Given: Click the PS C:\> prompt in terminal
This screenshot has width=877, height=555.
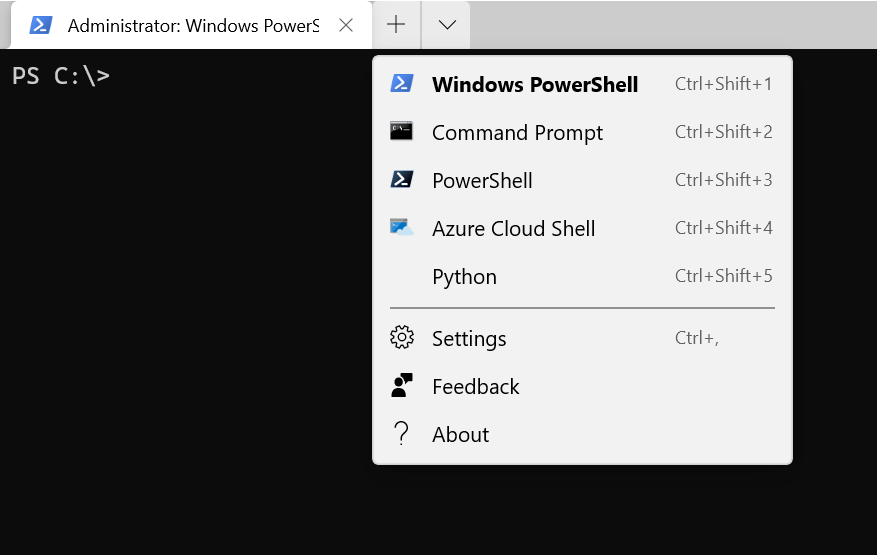Looking at the screenshot, I should pos(61,76).
